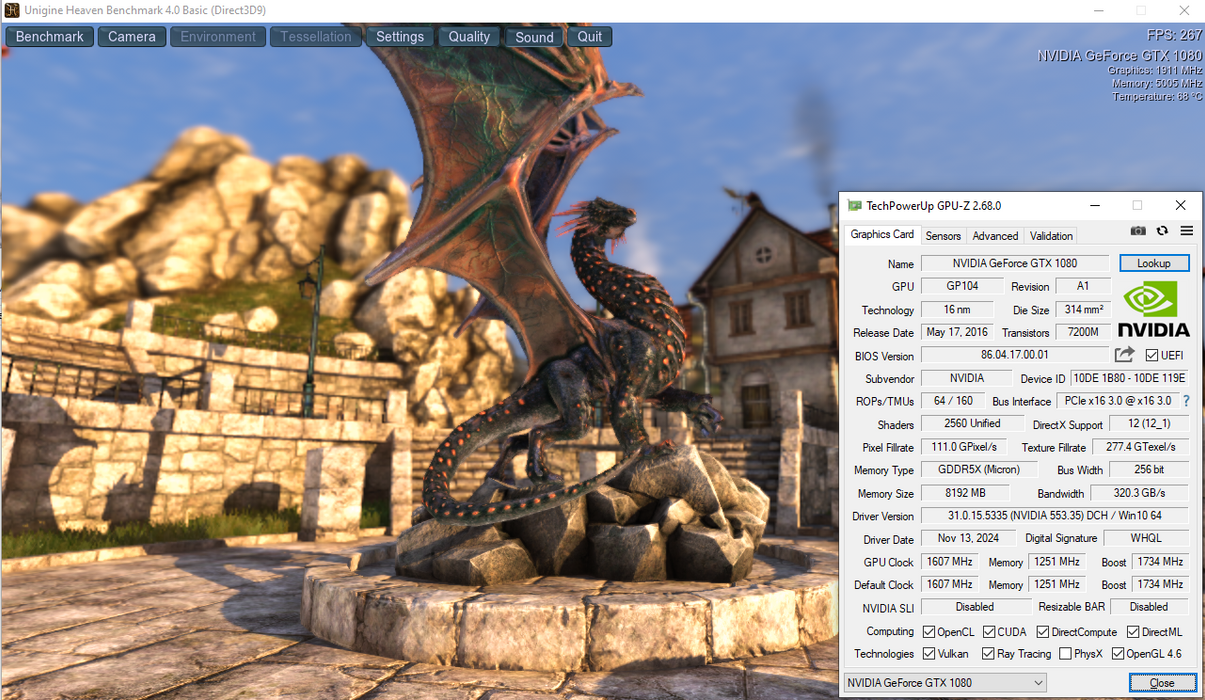Image resolution: width=1205 pixels, height=700 pixels.
Task: Click the Close button in GPU-Z
Action: [x=1162, y=683]
